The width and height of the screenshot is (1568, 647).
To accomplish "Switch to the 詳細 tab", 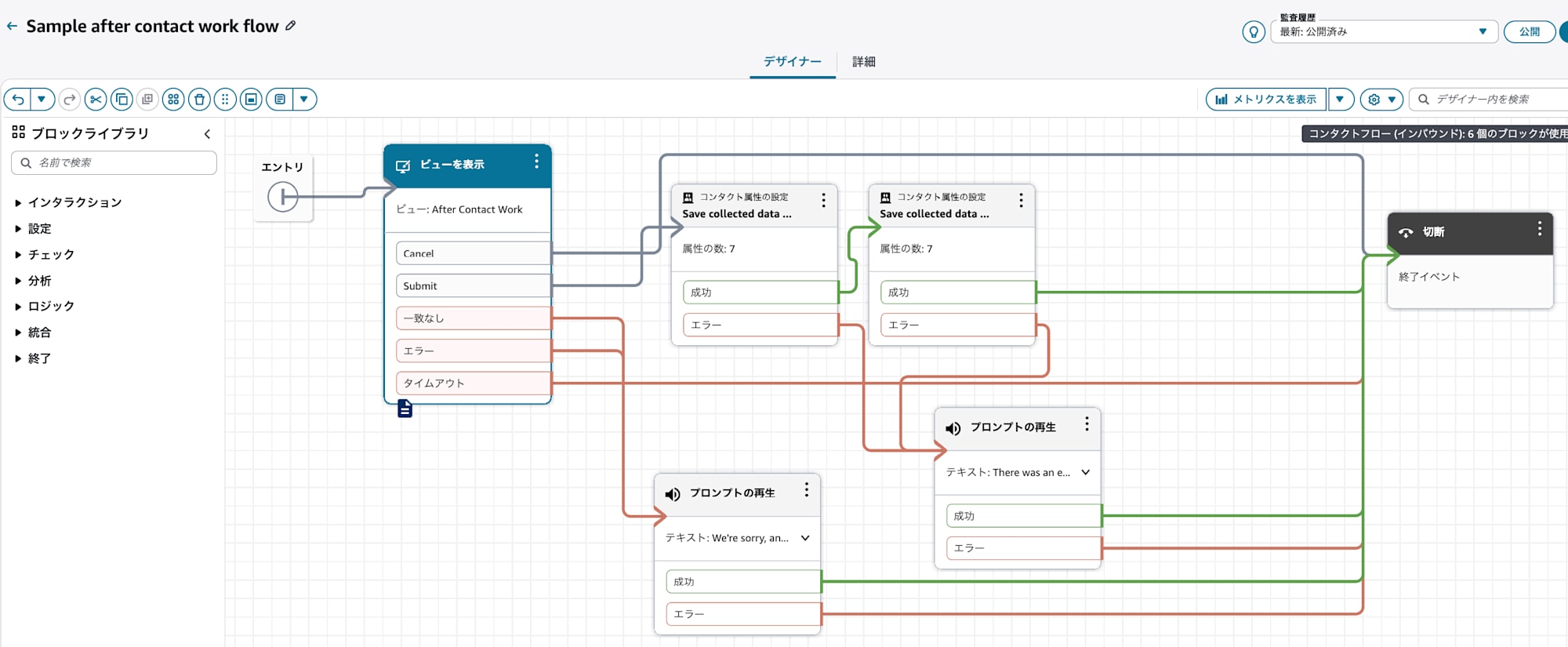I will pos(864,61).
